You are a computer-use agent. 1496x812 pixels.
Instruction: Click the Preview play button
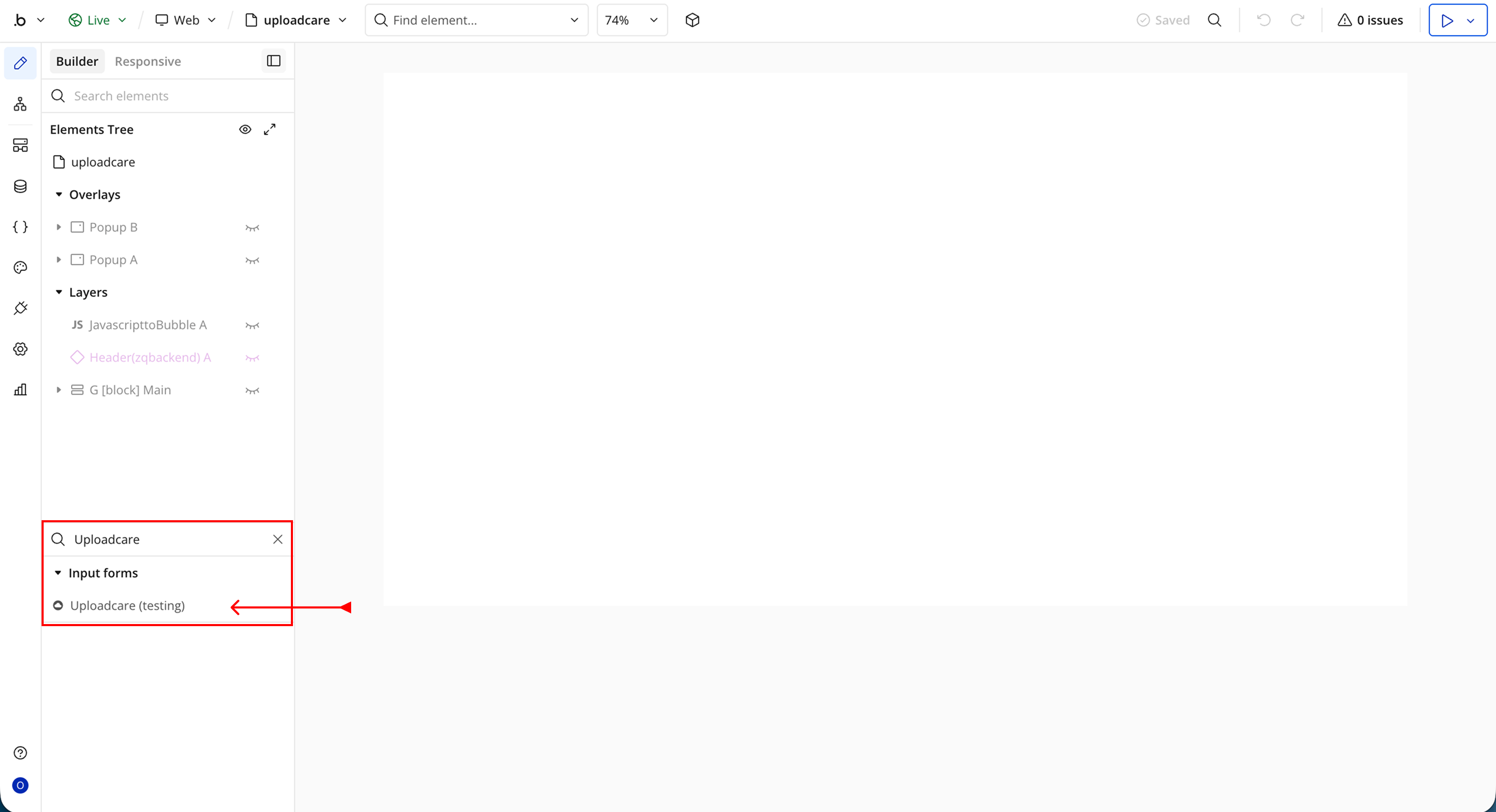(1447, 20)
